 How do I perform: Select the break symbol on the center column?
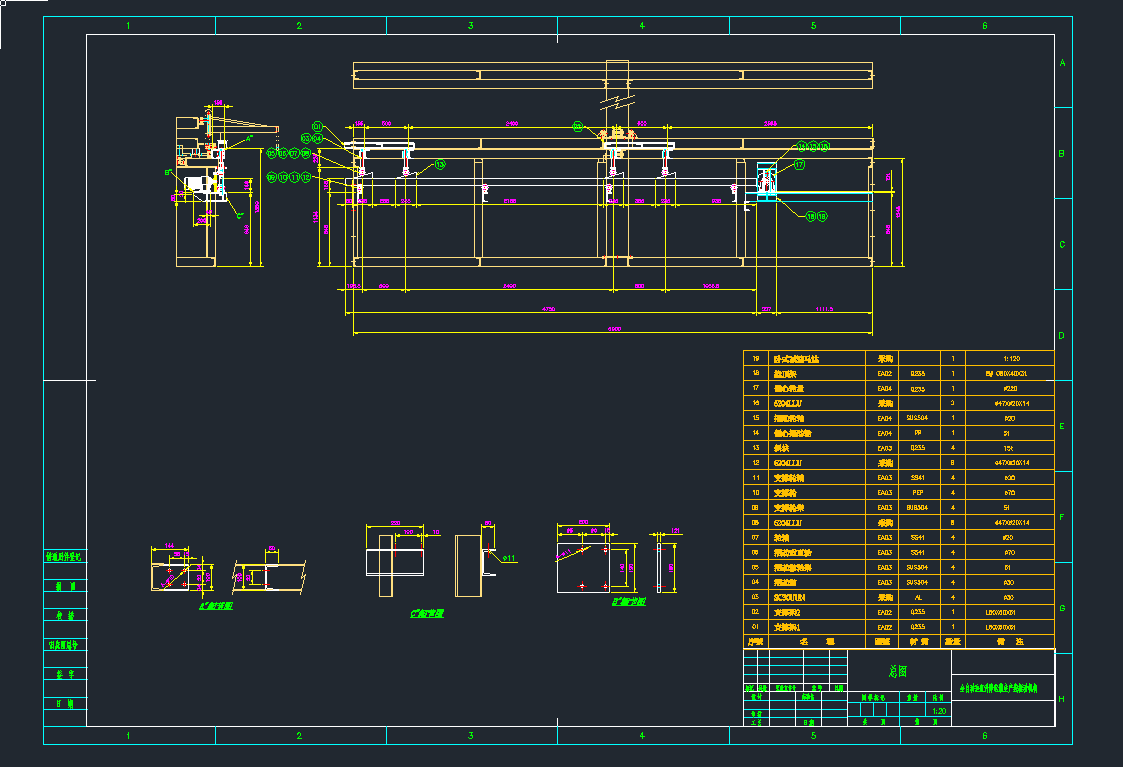[x=618, y=101]
